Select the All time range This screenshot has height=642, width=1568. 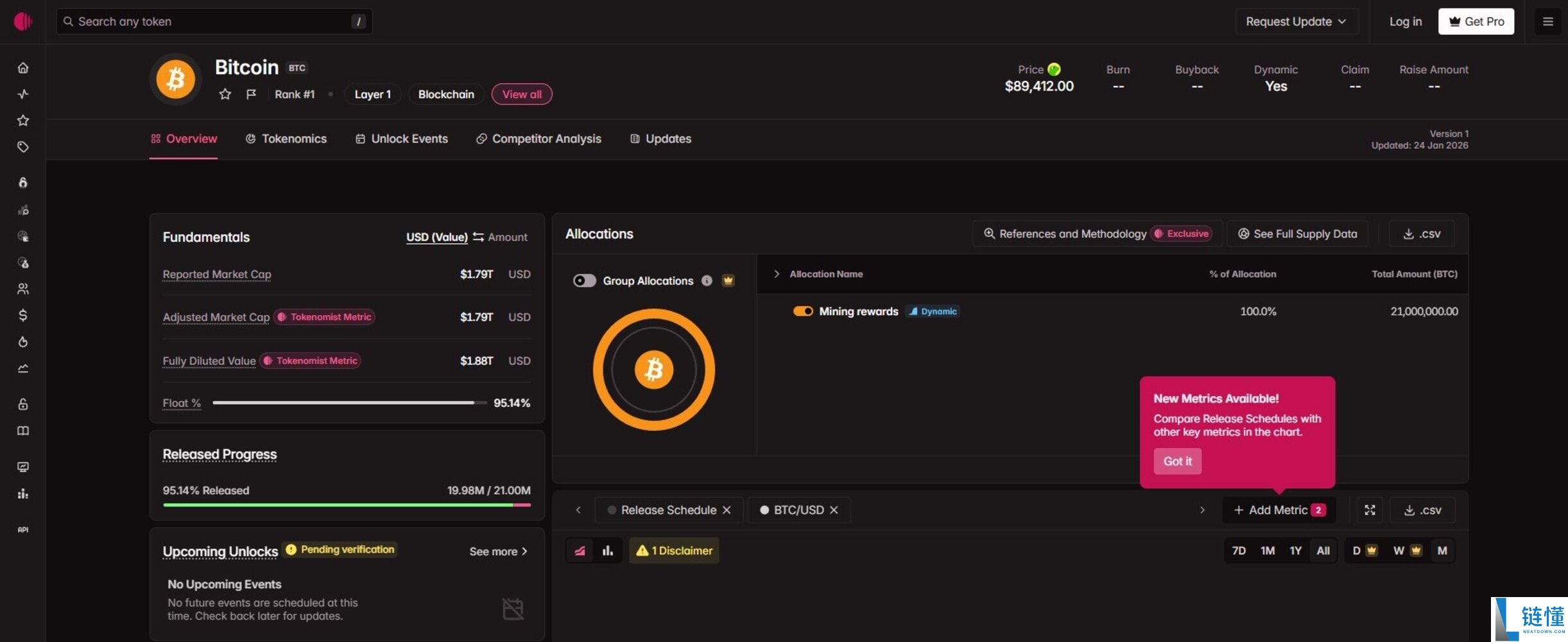point(1323,551)
